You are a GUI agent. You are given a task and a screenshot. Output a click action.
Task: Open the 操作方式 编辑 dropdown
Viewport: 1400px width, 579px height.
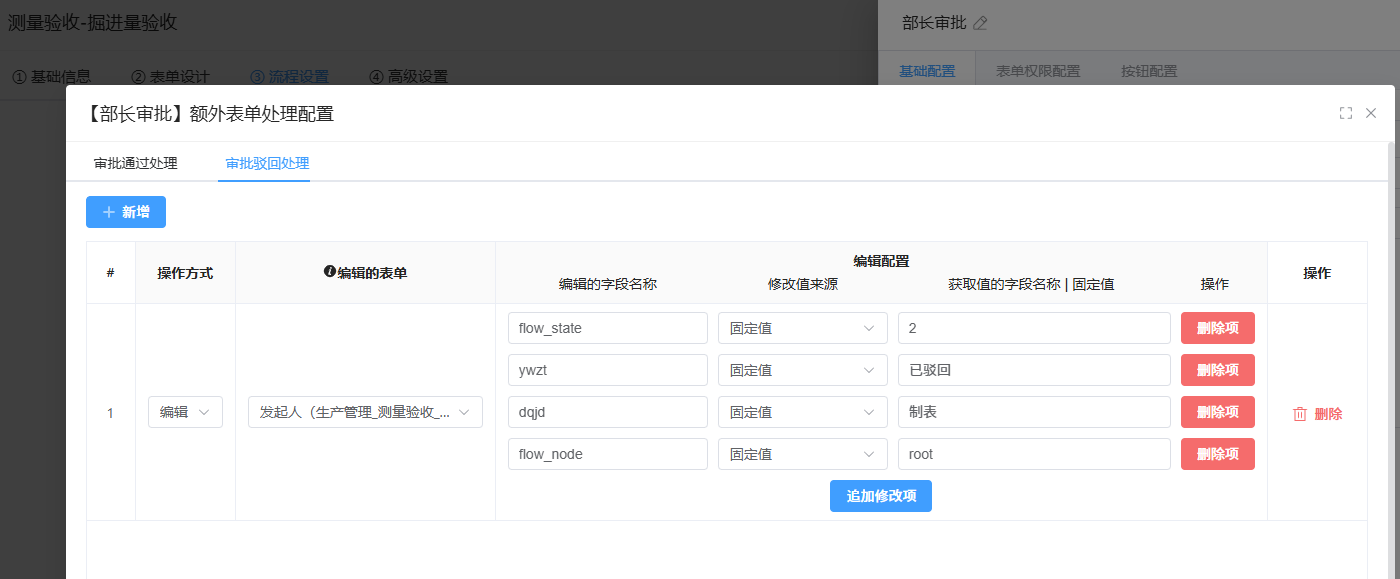click(185, 412)
